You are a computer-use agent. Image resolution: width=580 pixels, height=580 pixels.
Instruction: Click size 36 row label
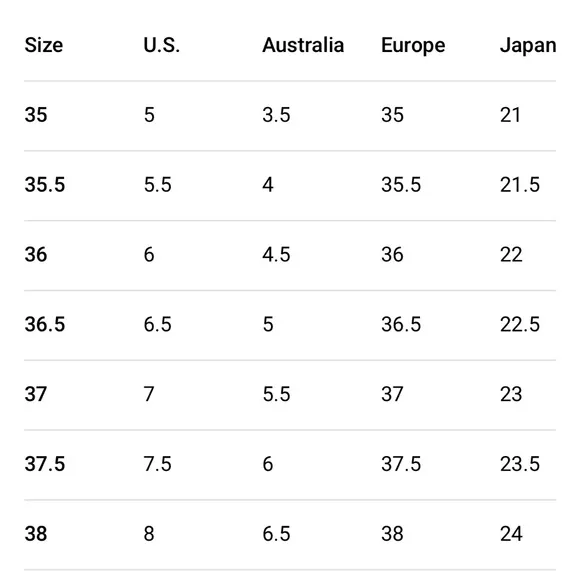click(36, 254)
